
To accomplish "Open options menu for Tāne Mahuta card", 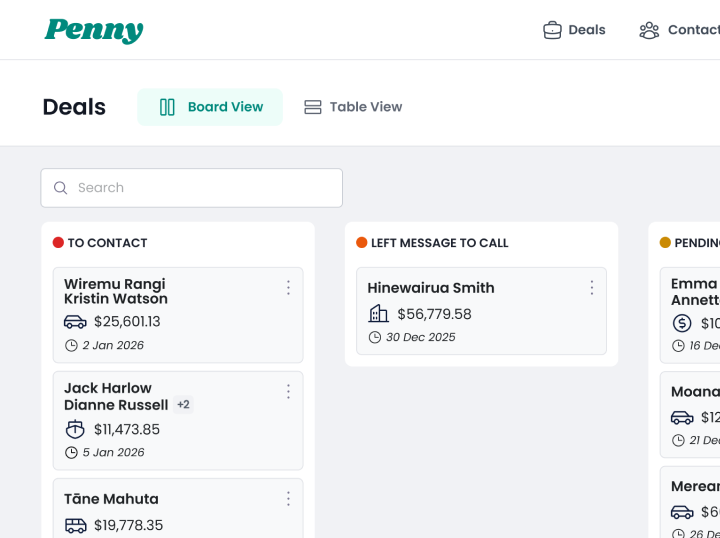I will point(288,499).
